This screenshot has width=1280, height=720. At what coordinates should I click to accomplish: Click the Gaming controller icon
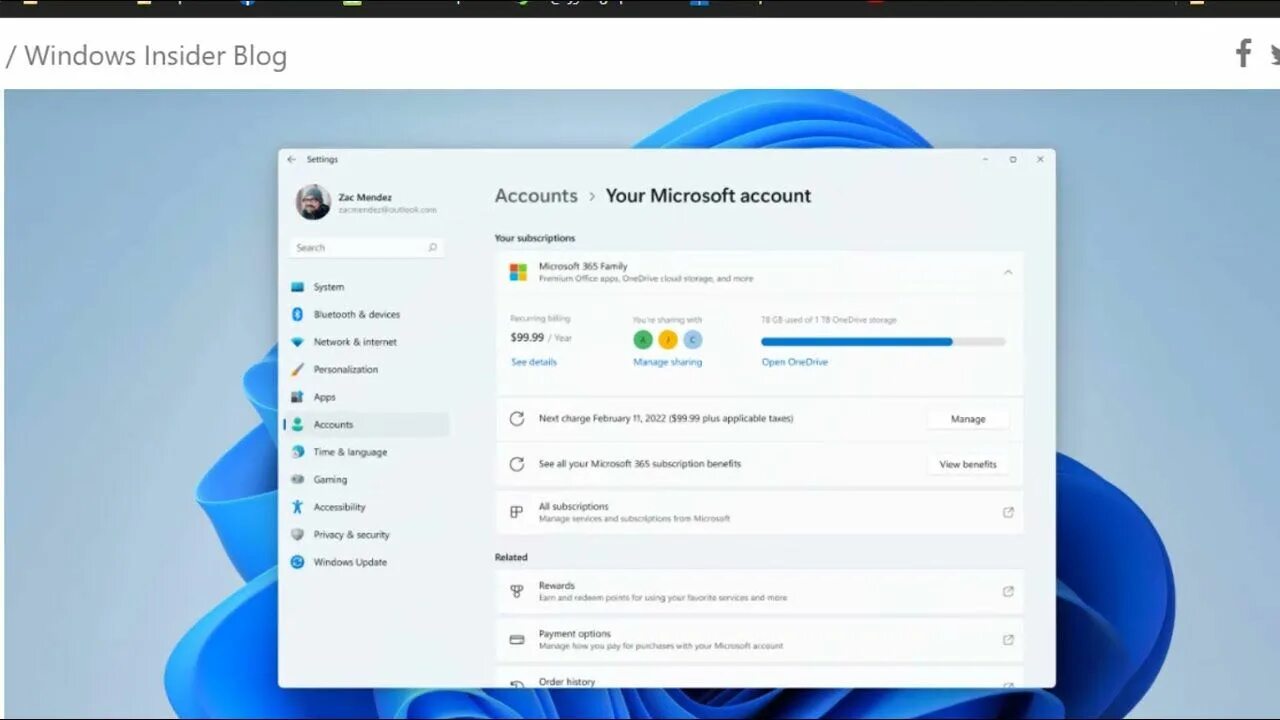[297, 479]
